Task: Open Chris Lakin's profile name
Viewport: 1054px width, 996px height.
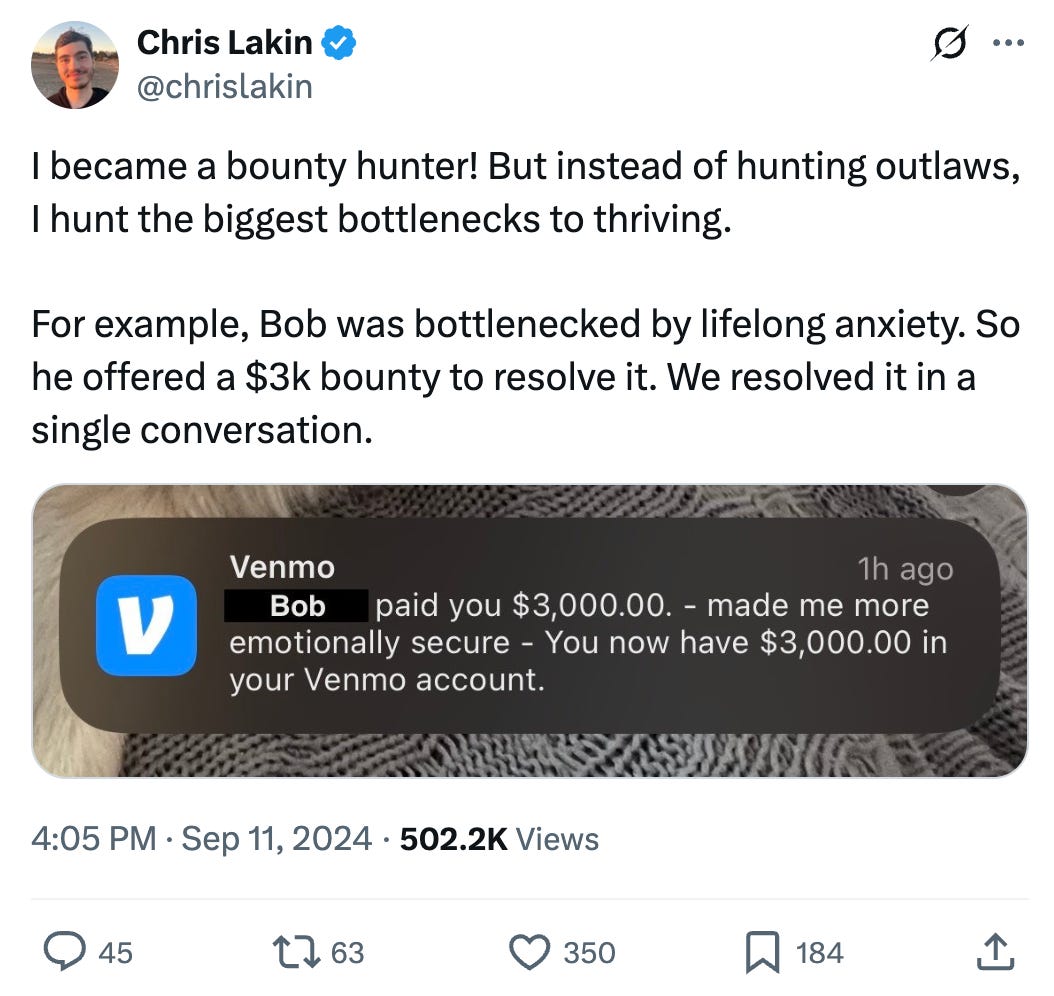Action: coord(225,42)
